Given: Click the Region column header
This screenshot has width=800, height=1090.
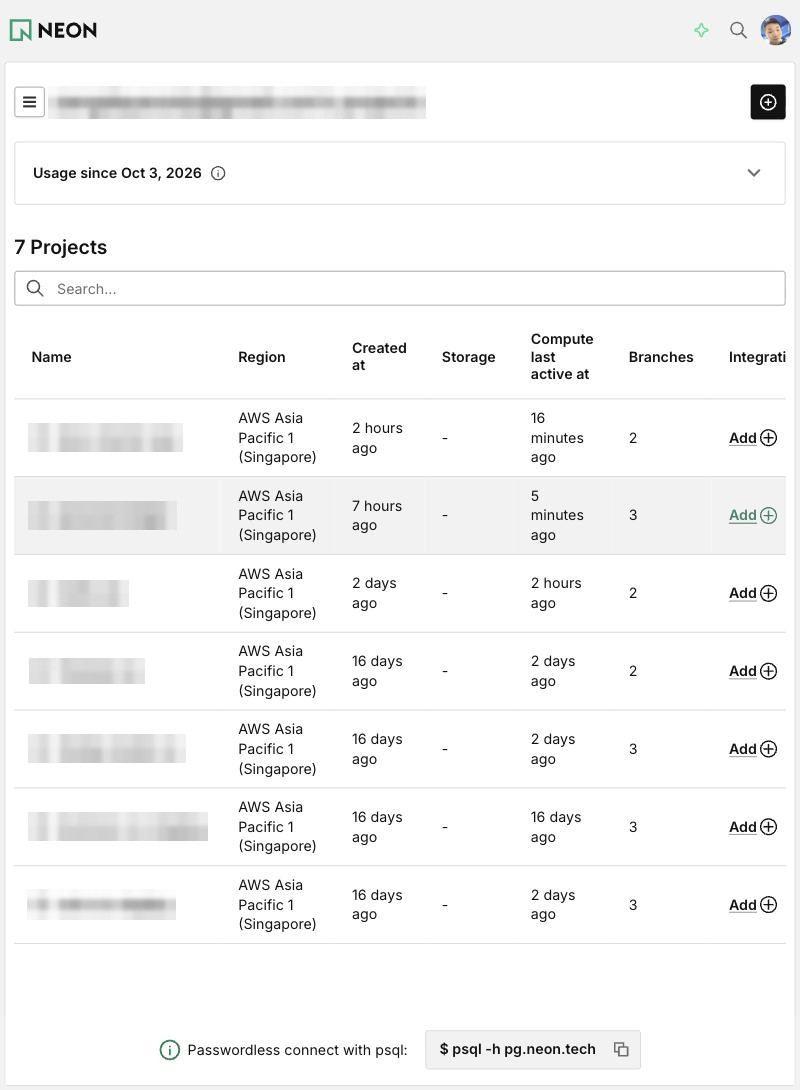Looking at the screenshot, I should pos(262,357).
